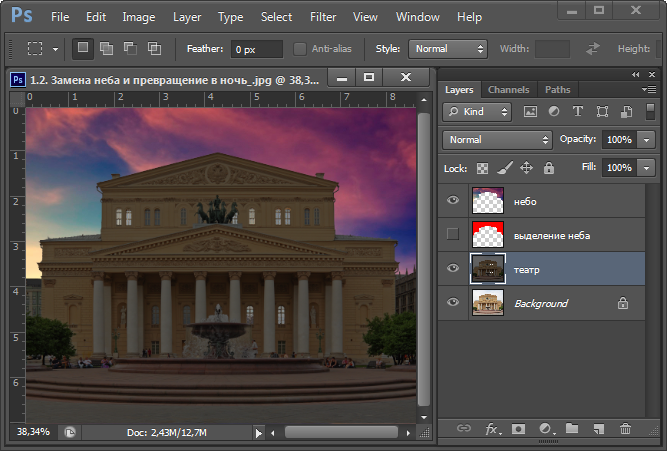Open the layer blend mode dropdown
The height and width of the screenshot is (451, 667).
pyautogui.click(x=498, y=140)
